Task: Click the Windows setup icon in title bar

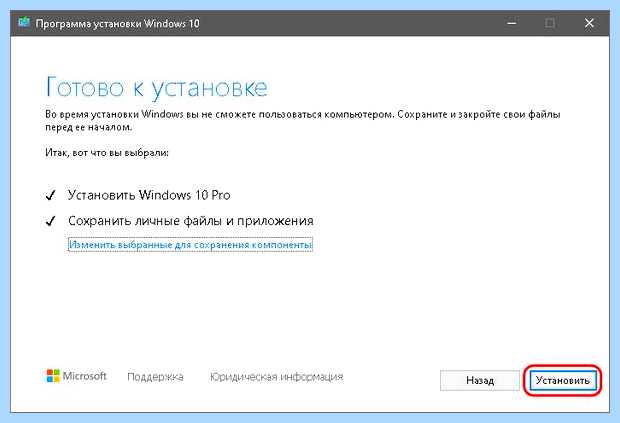Action: [x=24, y=23]
